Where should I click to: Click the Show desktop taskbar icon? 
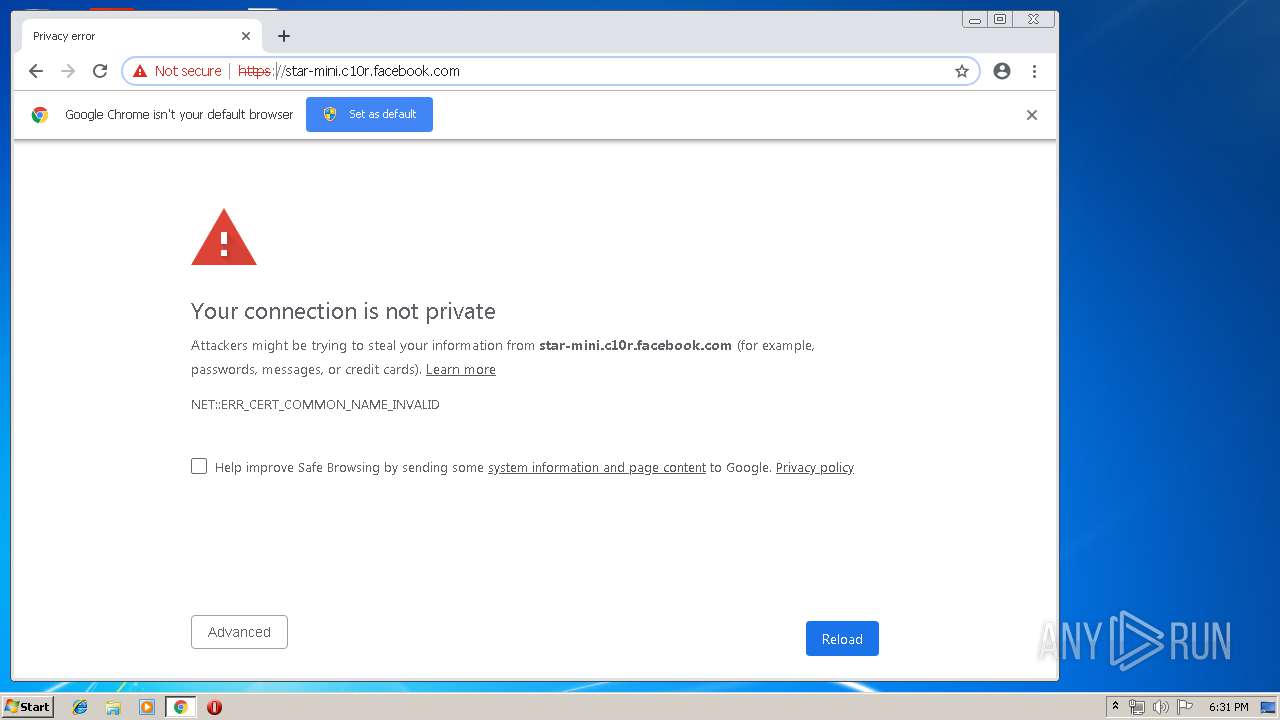(x=1268, y=707)
